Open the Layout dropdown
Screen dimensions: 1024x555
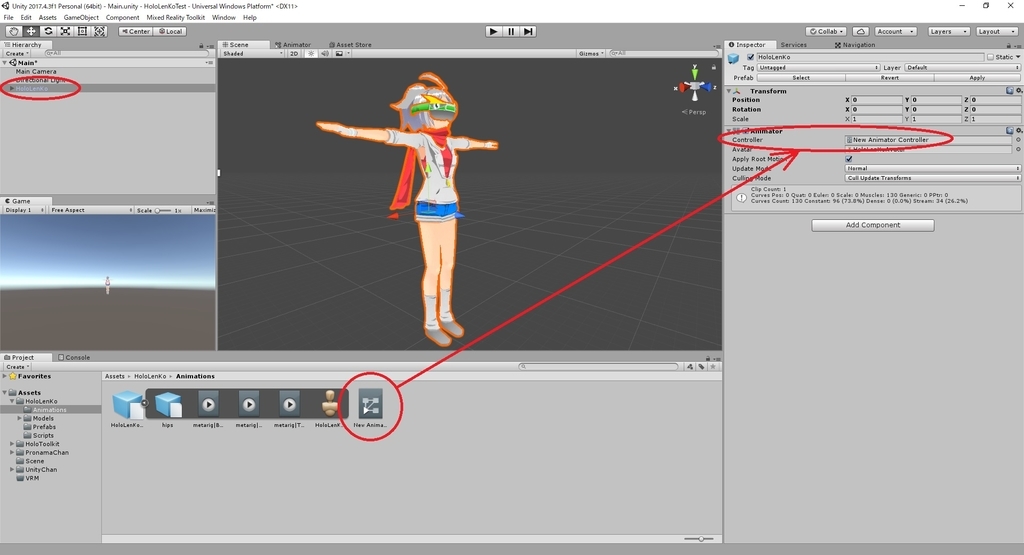tap(997, 31)
